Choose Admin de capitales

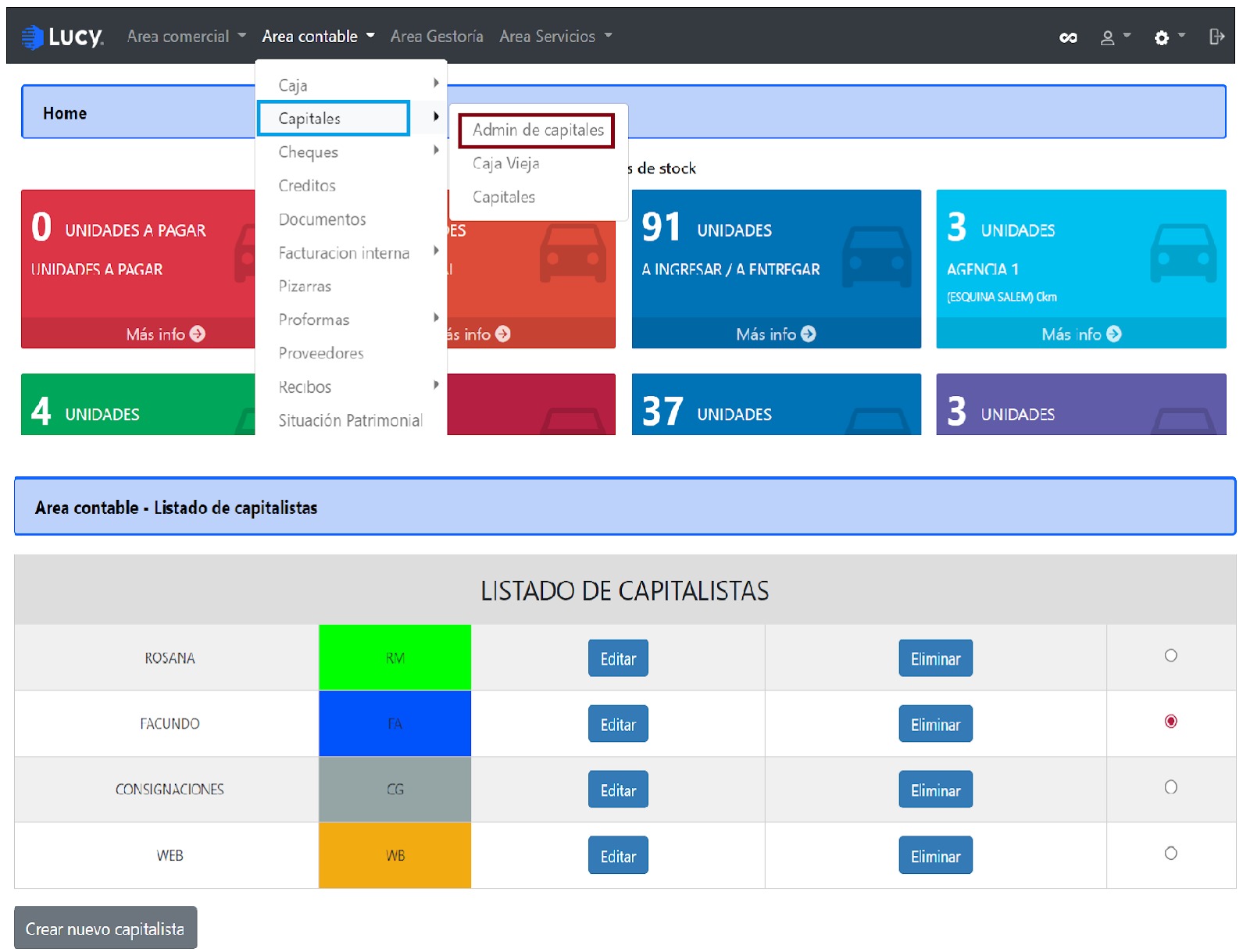pos(537,130)
